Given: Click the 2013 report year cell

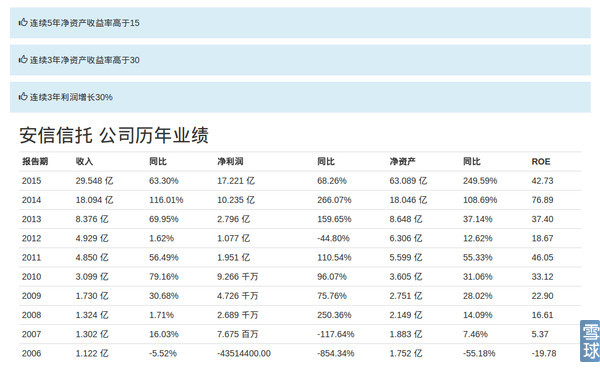Looking at the screenshot, I should click(x=31, y=219).
